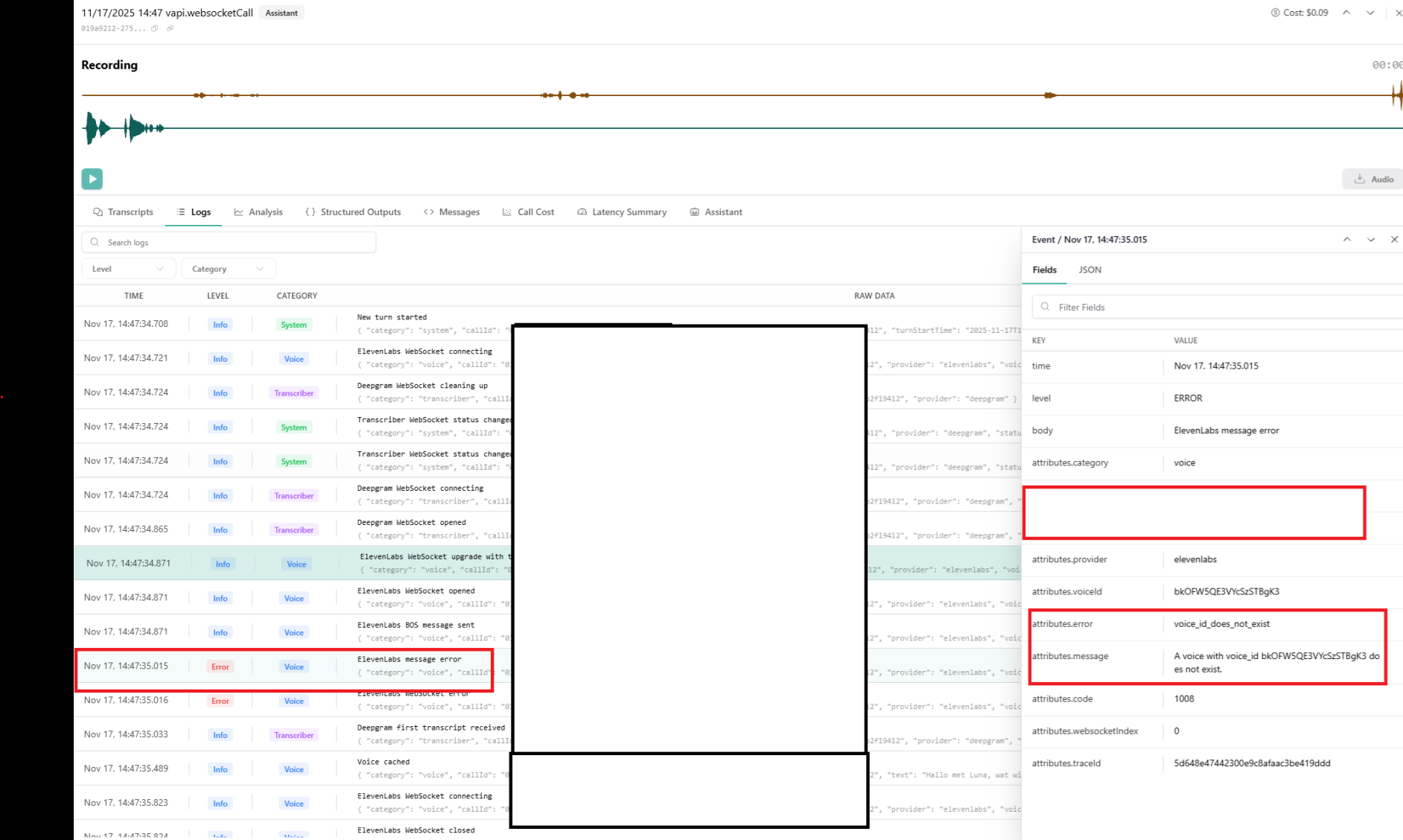Copy the call ID 019a9212-275
Screen dimensions: 1403x840
click(154, 28)
